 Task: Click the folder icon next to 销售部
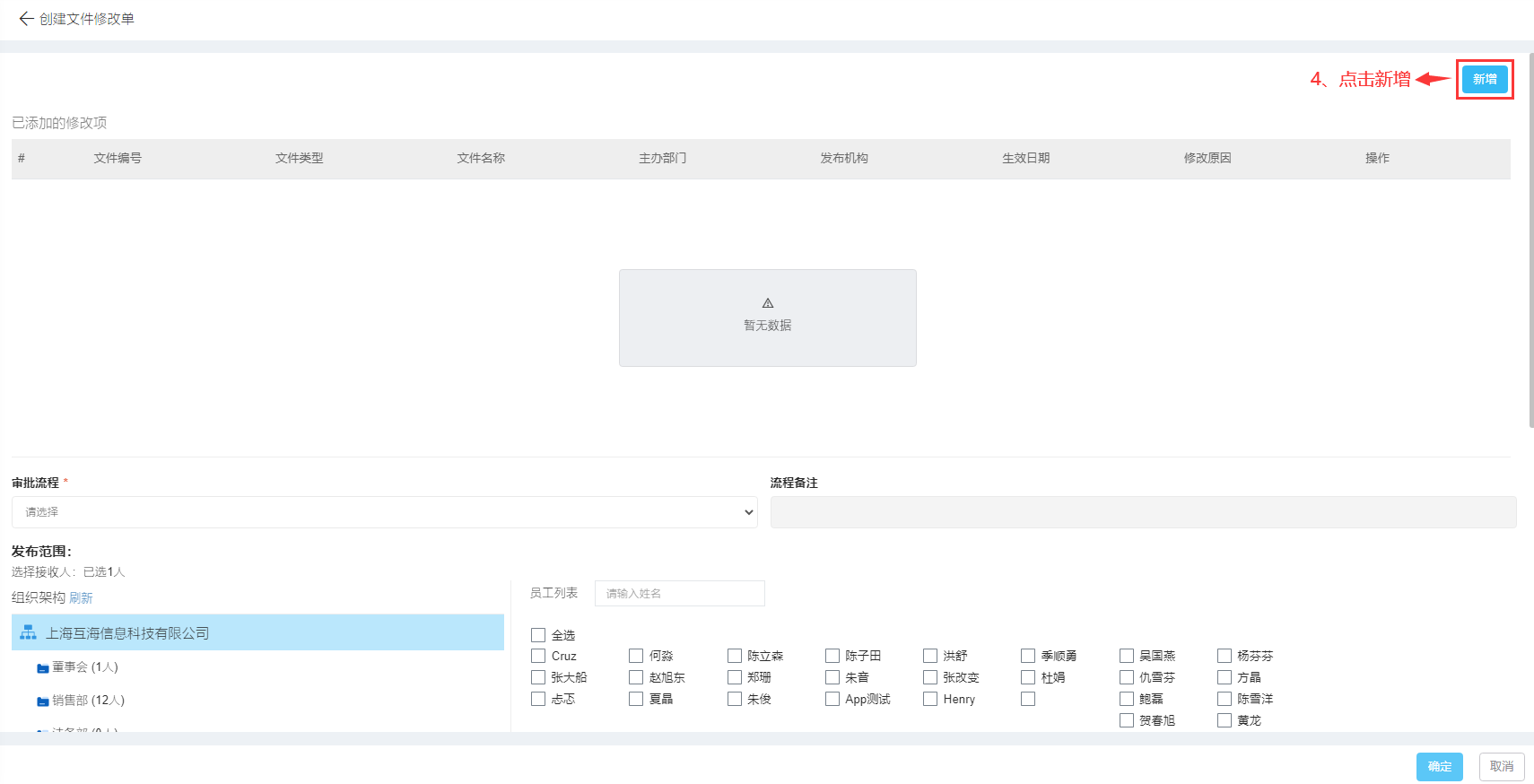click(42, 701)
